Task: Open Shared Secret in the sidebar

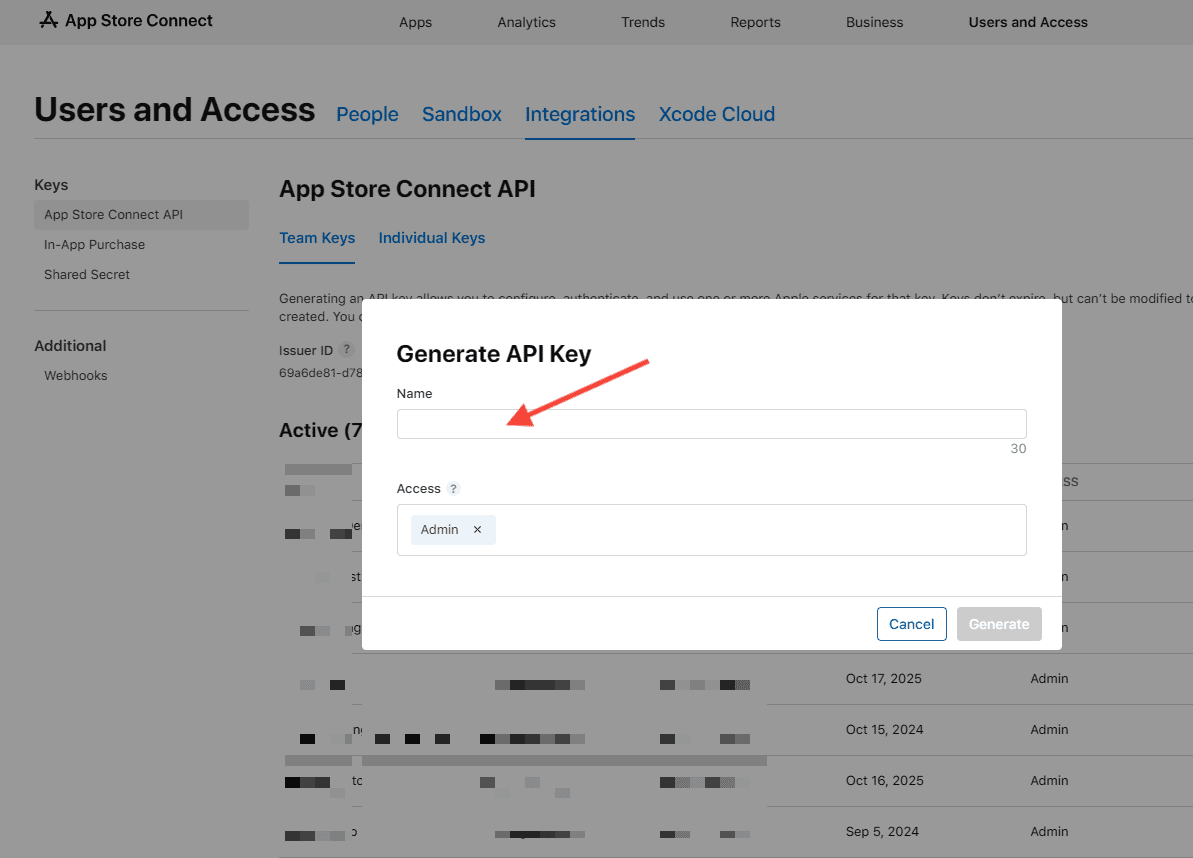Action: tap(87, 275)
